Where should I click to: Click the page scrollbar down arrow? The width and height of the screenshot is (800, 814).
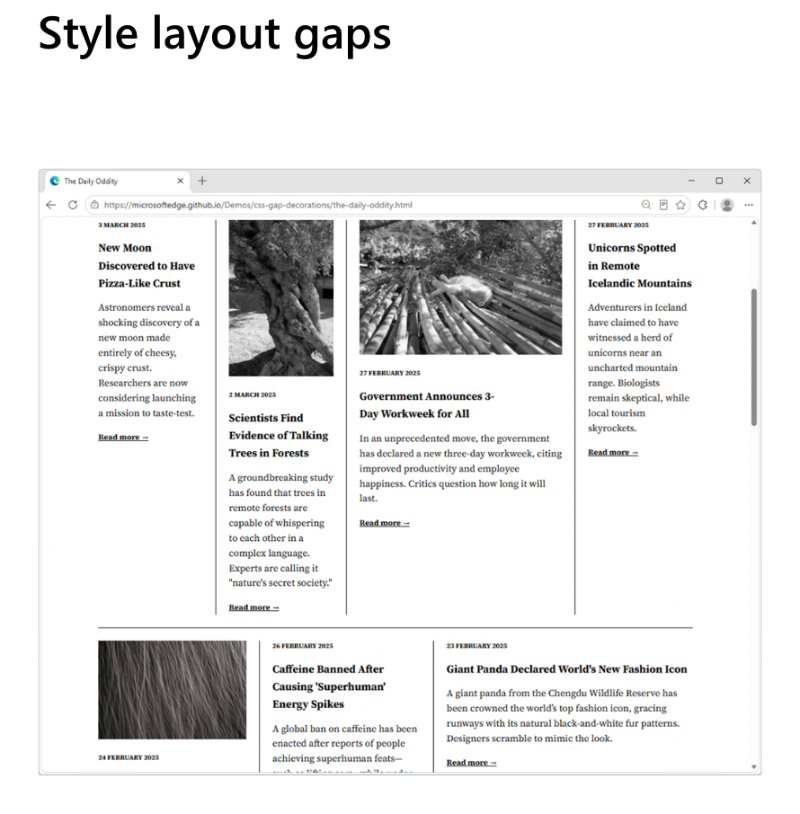pos(753,767)
